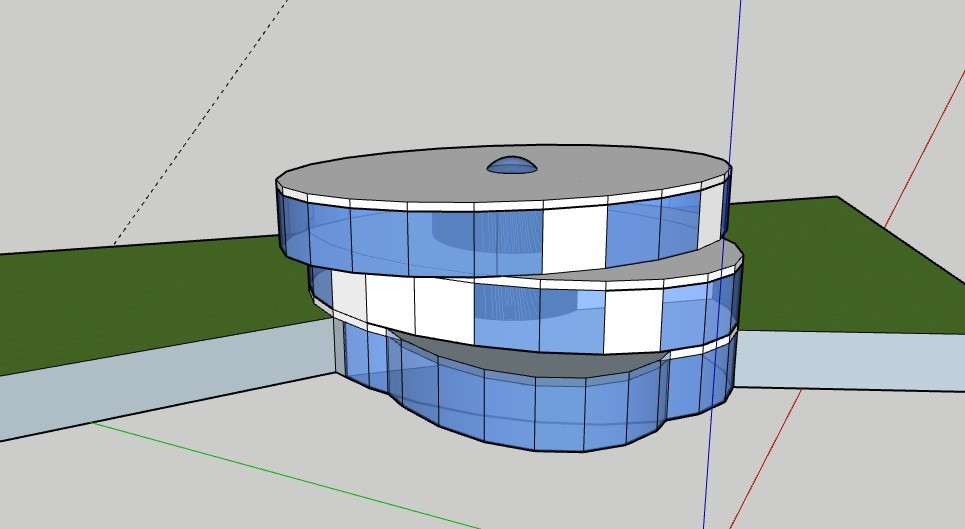Select the large white wall panel on top floor
The height and width of the screenshot is (529, 965).
(x=574, y=240)
